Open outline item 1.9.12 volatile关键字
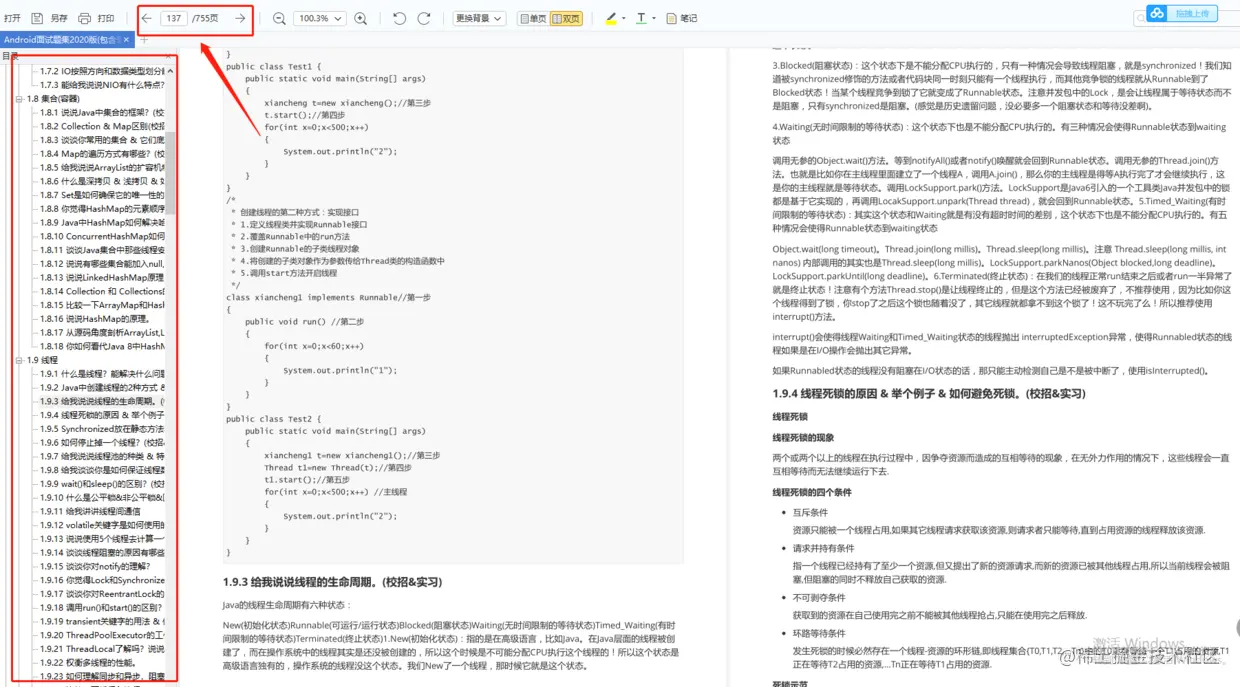 [x=102, y=524]
